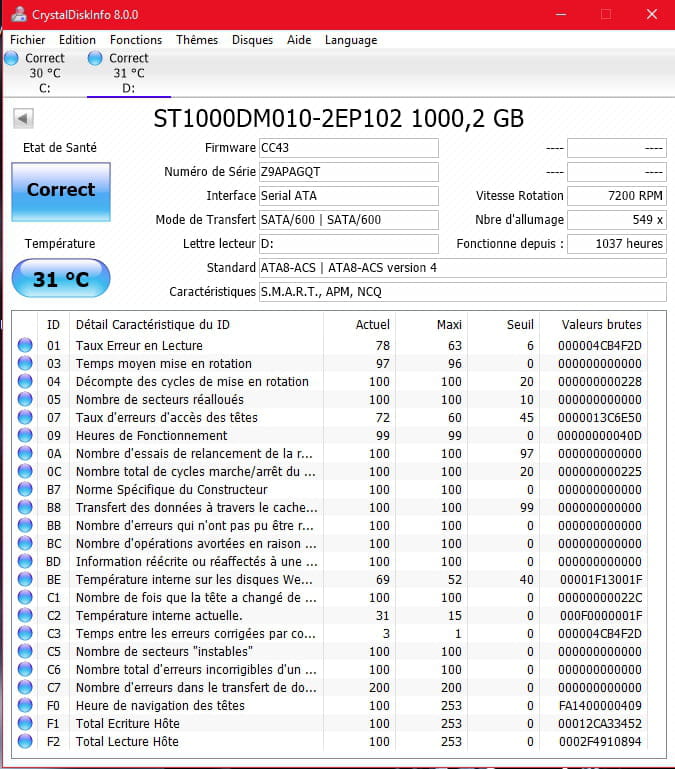Screen dimensions: 675x769
Task: Open the Disques menu
Action: click(x=252, y=40)
